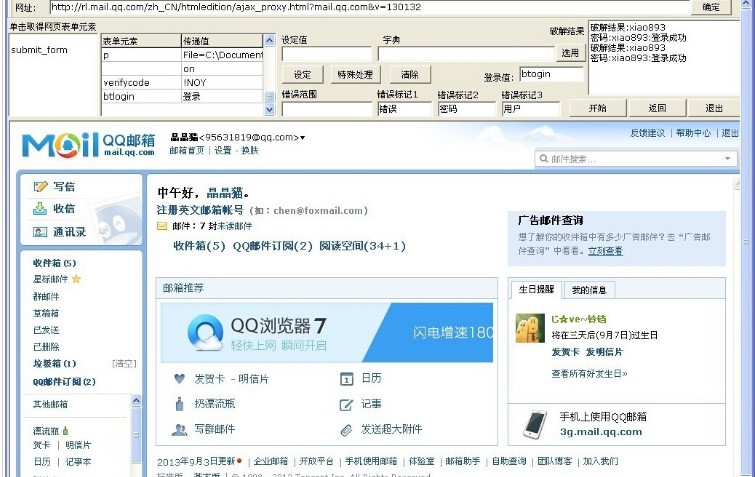Click the 查看所有好友生日» link
Image resolution: width=755 pixels, height=477 pixels.
coord(589,374)
